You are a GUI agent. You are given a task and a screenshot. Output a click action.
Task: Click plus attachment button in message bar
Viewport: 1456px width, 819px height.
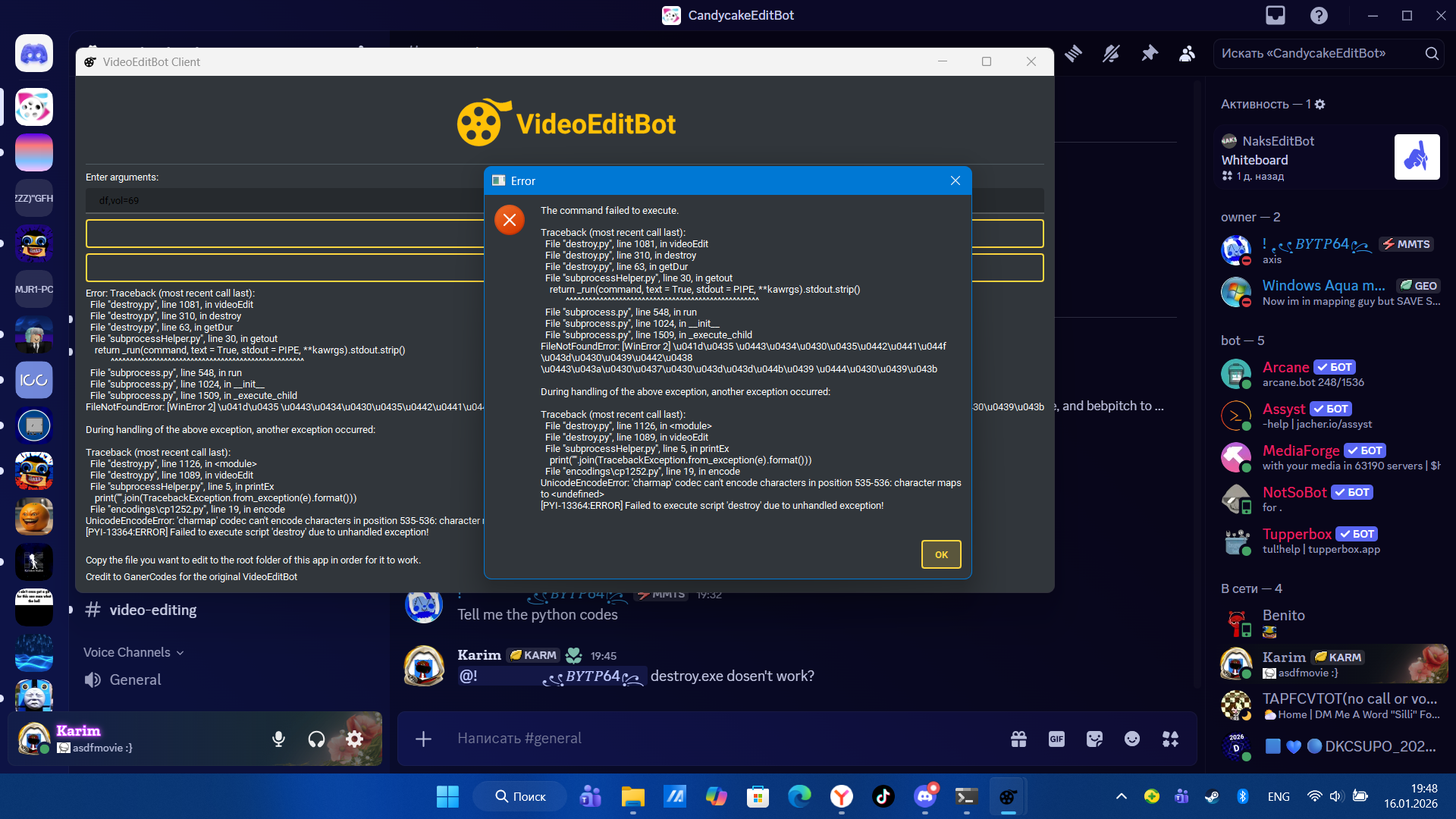pos(423,739)
